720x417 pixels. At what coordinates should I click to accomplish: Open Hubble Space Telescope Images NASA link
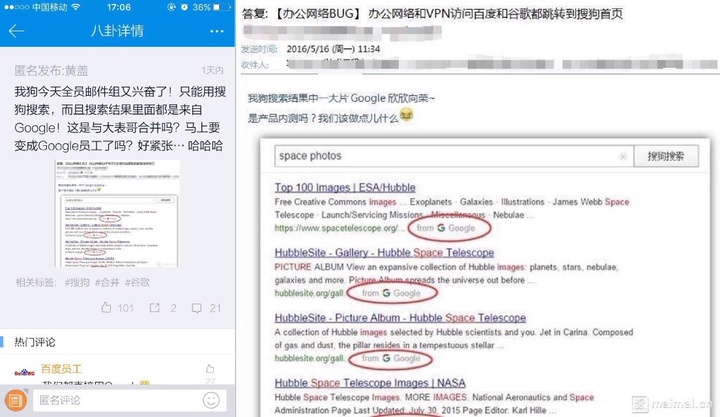[x=370, y=383]
